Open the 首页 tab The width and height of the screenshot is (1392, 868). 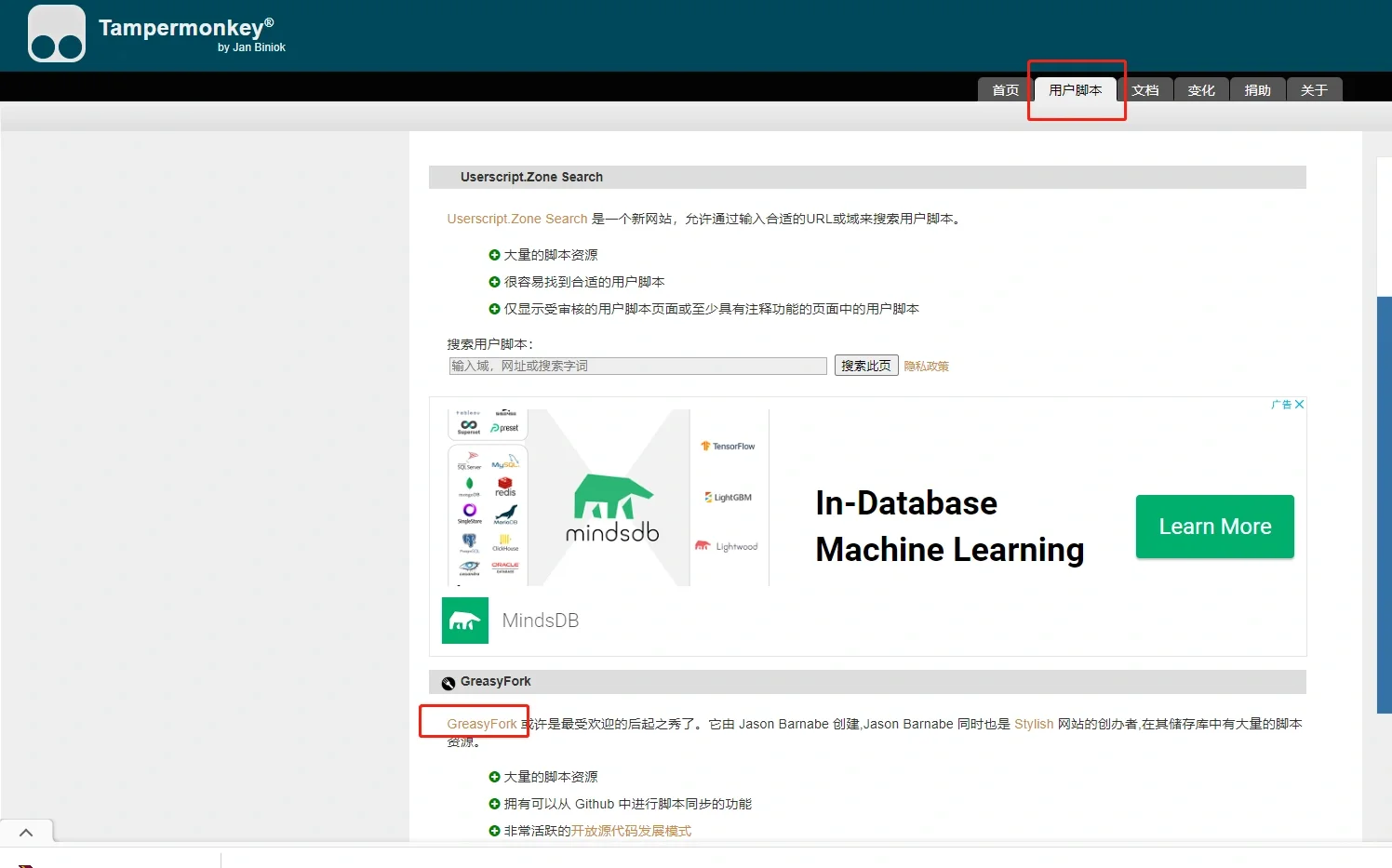(x=1006, y=90)
